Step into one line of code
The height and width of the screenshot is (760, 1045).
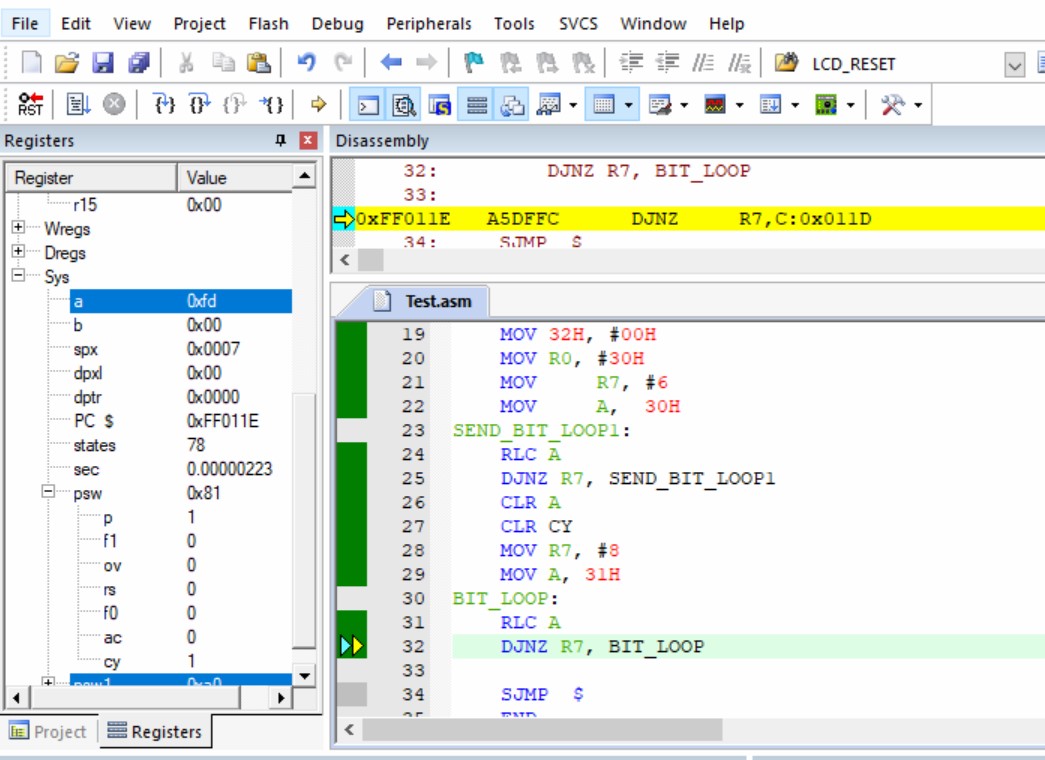click(164, 104)
